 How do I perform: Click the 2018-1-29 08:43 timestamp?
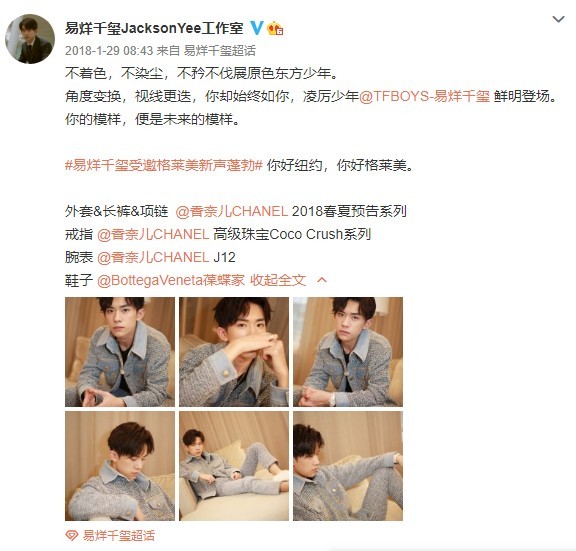(x=109, y=51)
